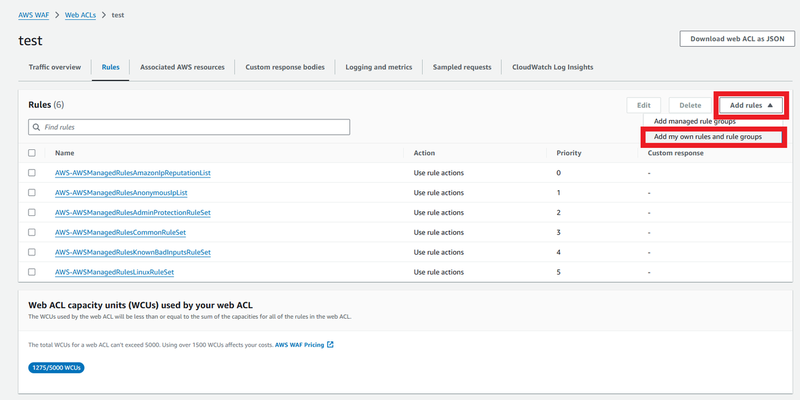800x400 pixels.
Task: Click the Find rules search field
Action: [x=189, y=127]
